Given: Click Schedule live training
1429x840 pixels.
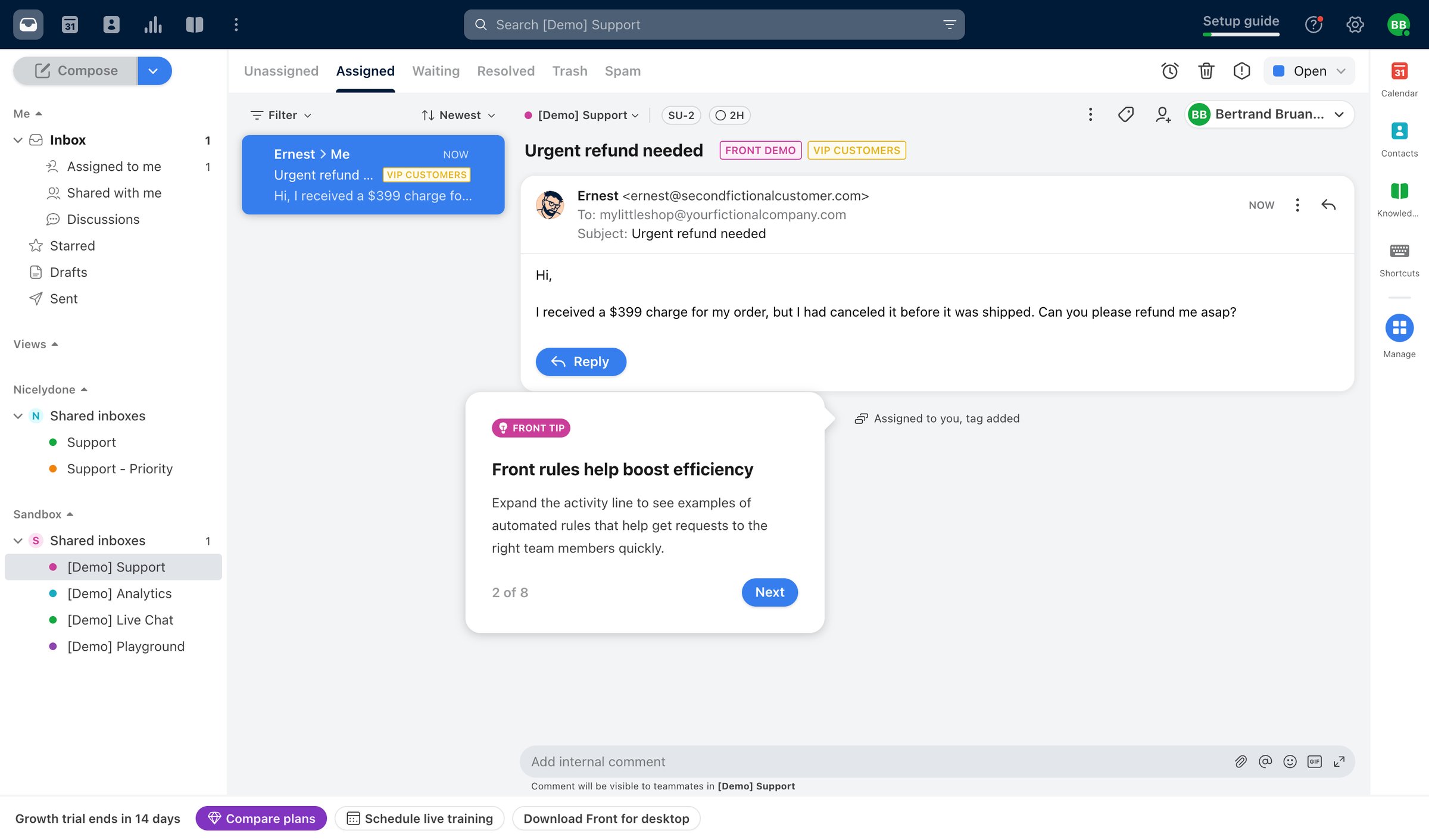Looking at the screenshot, I should (420, 818).
